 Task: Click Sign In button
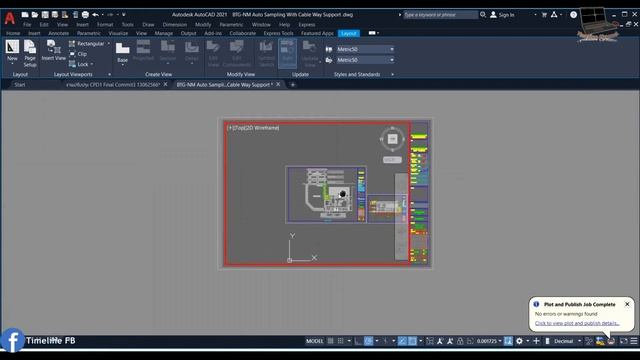coord(502,15)
